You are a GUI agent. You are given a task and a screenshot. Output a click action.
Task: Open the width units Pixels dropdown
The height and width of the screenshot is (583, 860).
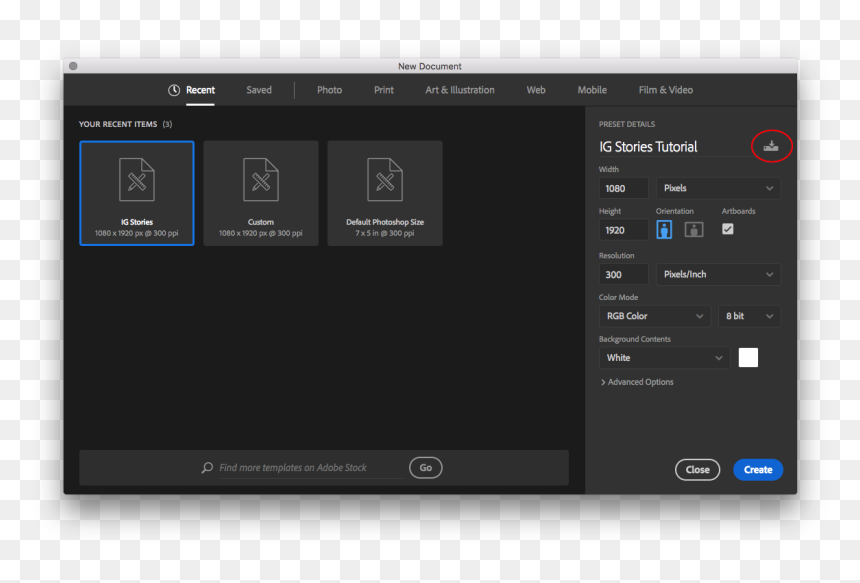point(718,188)
